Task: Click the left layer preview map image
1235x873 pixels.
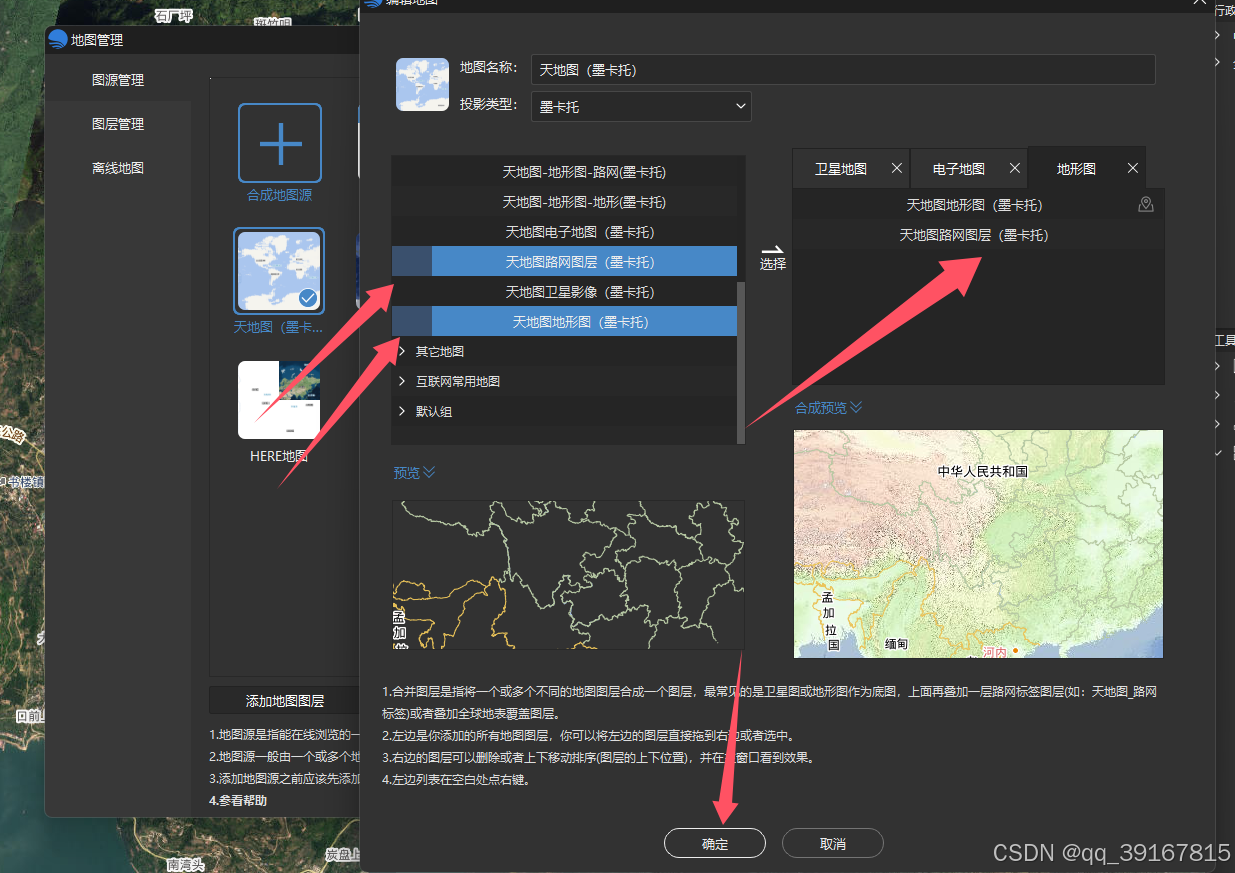Action: (x=569, y=575)
